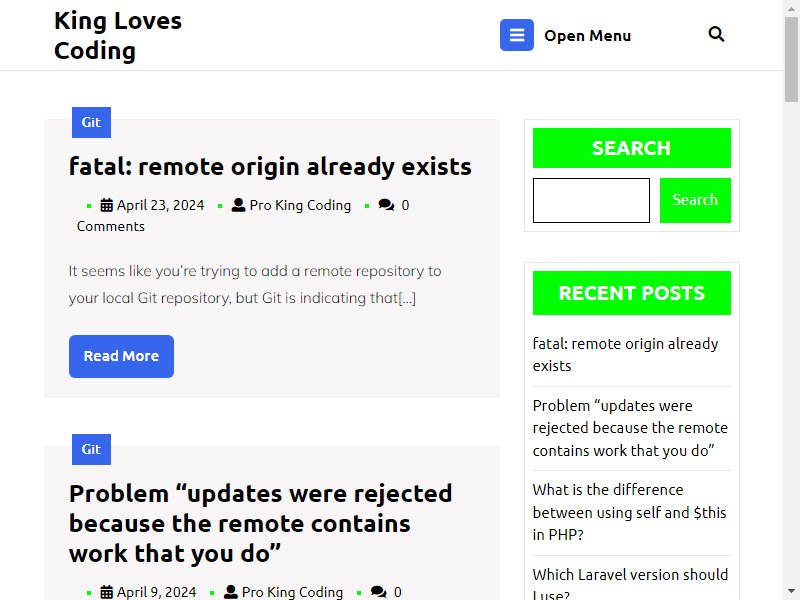Click the green Search button
Viewport: 800px width, 600px height.
click(695, 201)
